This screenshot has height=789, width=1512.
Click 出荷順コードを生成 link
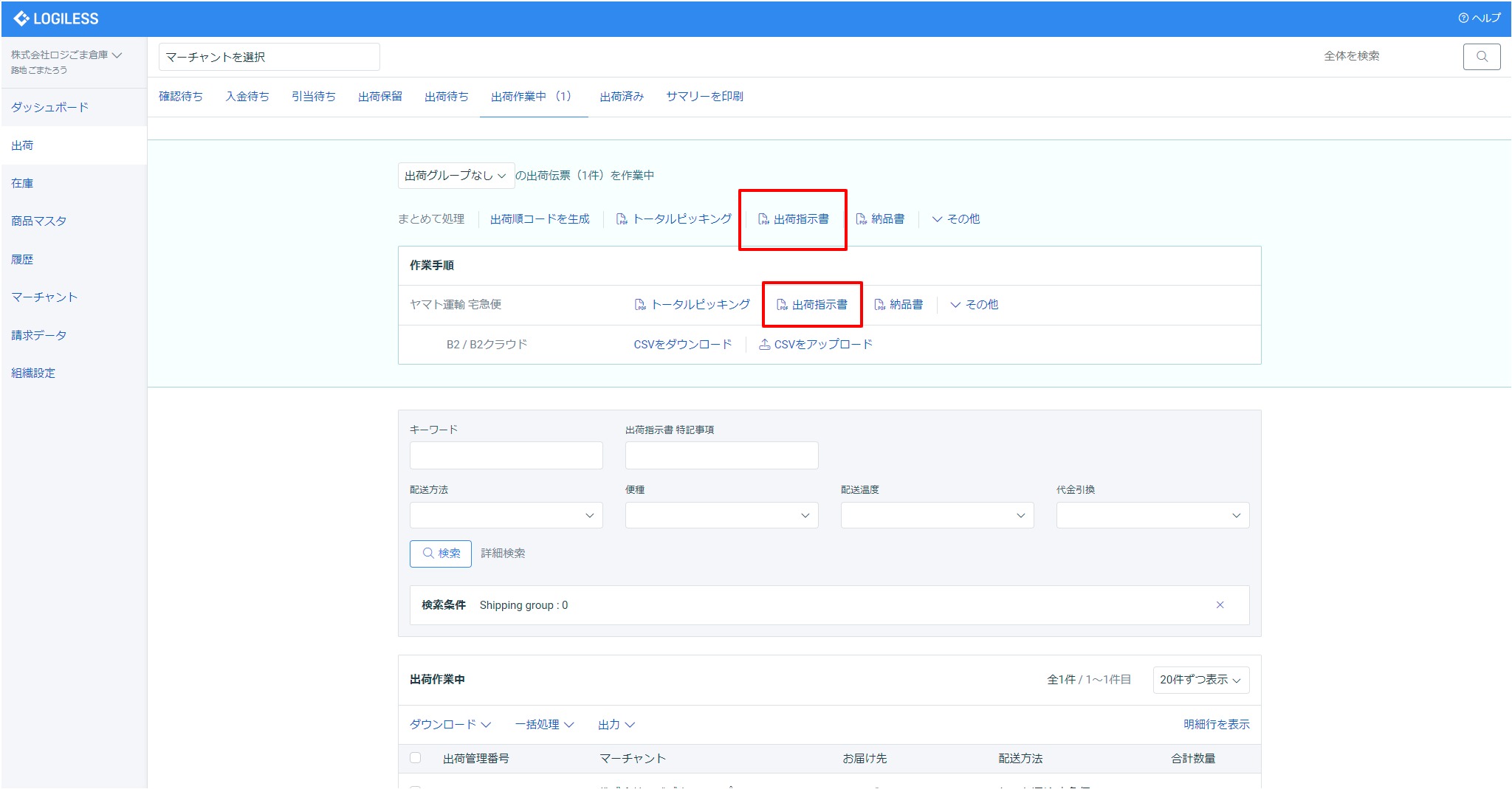(540, 218)
